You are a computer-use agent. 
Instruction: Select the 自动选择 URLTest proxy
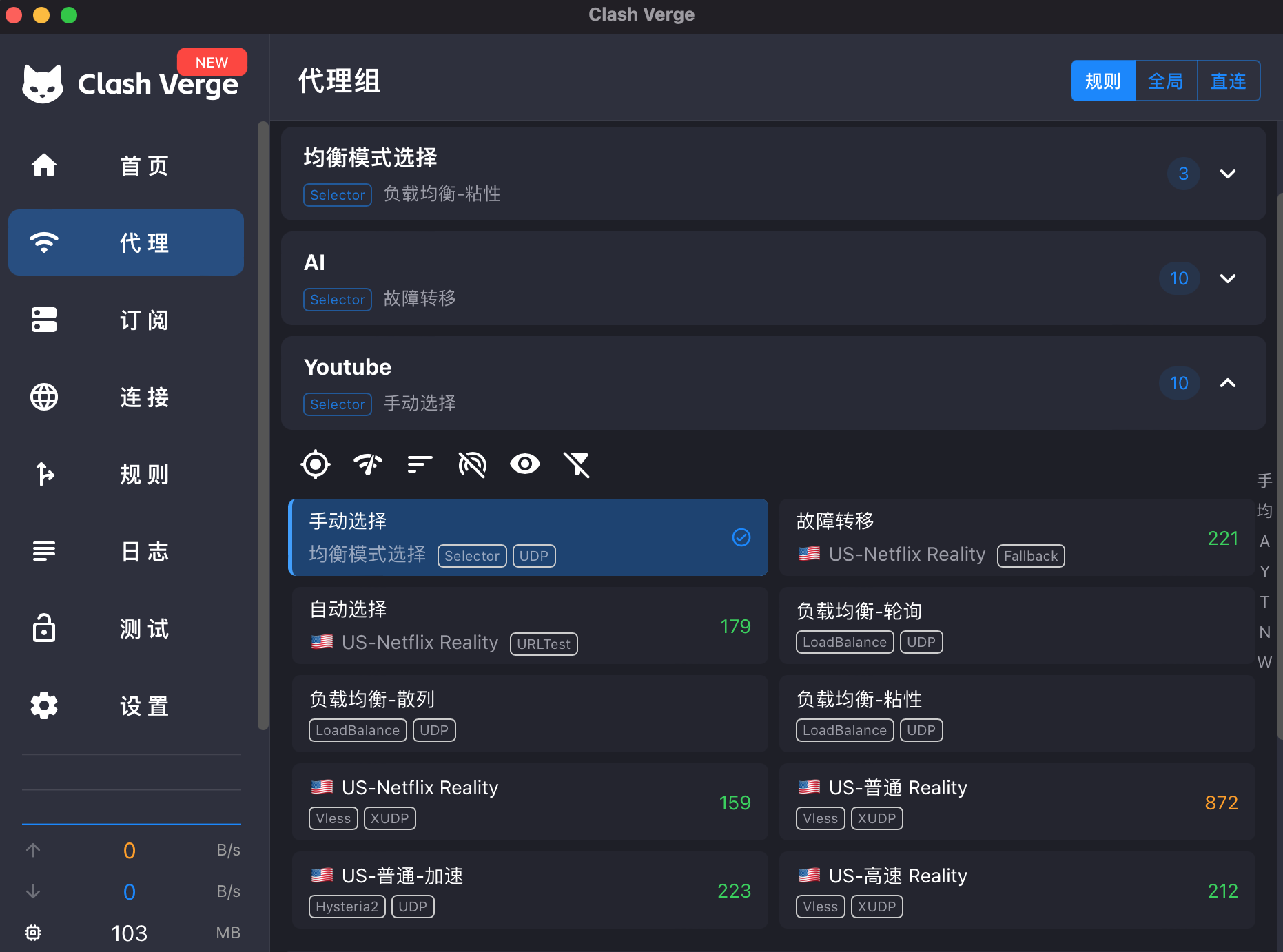pos(529,625)
